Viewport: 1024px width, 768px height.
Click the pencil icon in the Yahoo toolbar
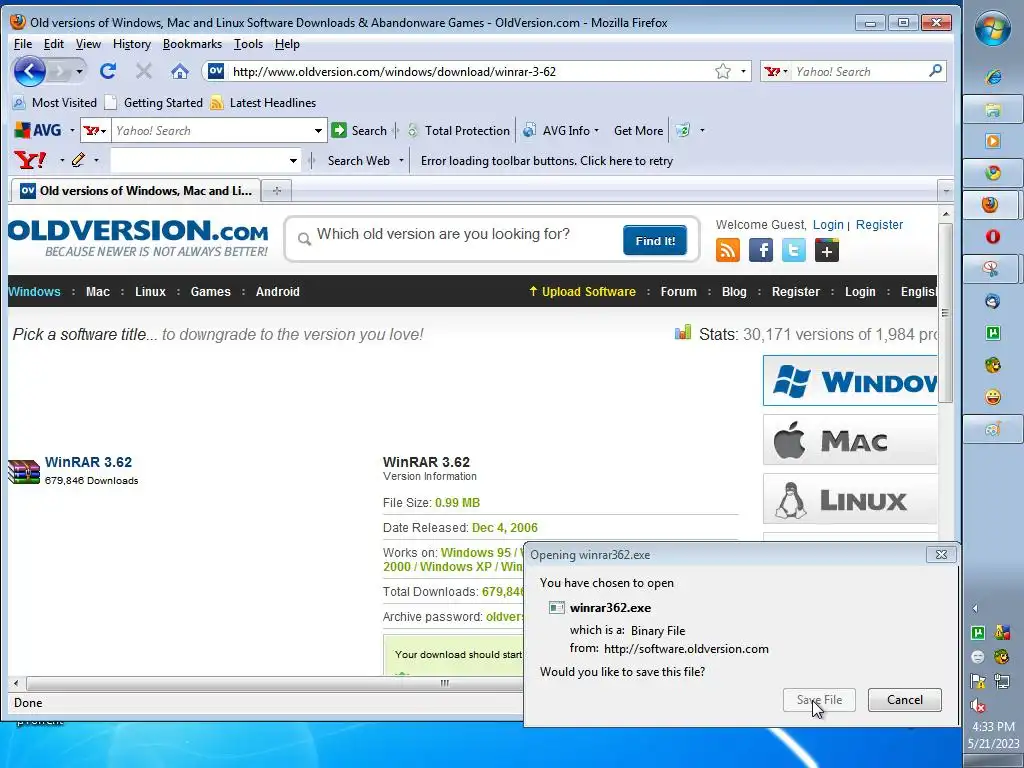78,160
